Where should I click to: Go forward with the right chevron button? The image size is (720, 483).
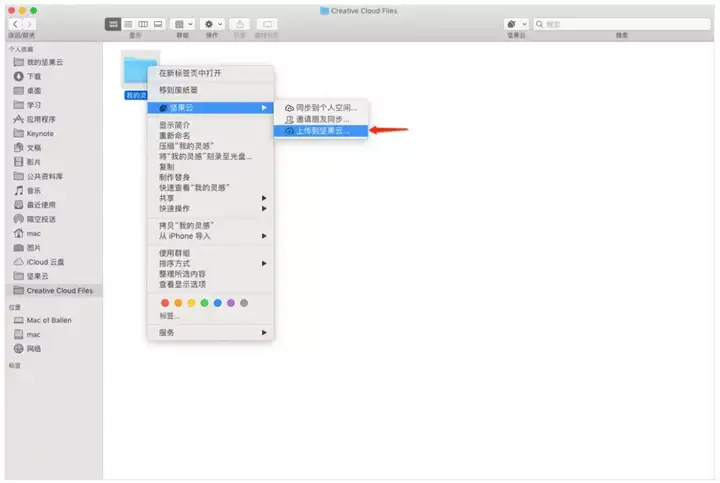tap(29, 24)
